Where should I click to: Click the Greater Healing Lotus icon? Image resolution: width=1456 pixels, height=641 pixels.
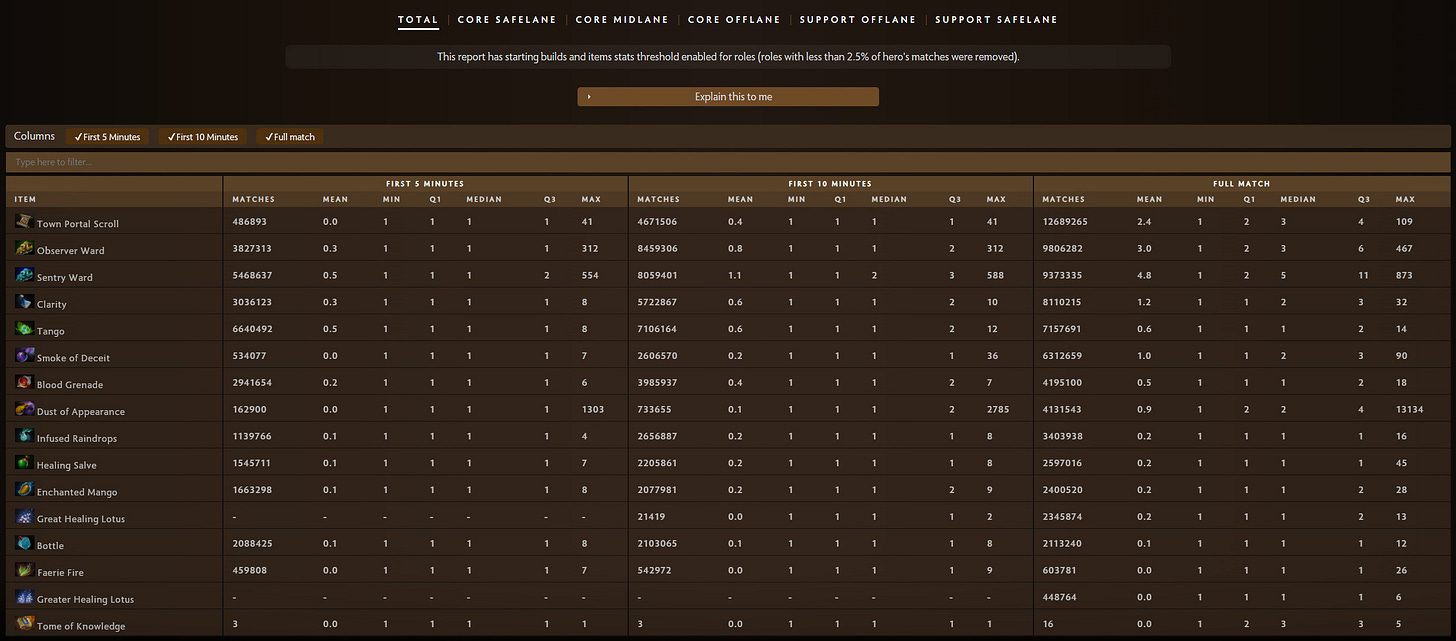tap(24, 598)
